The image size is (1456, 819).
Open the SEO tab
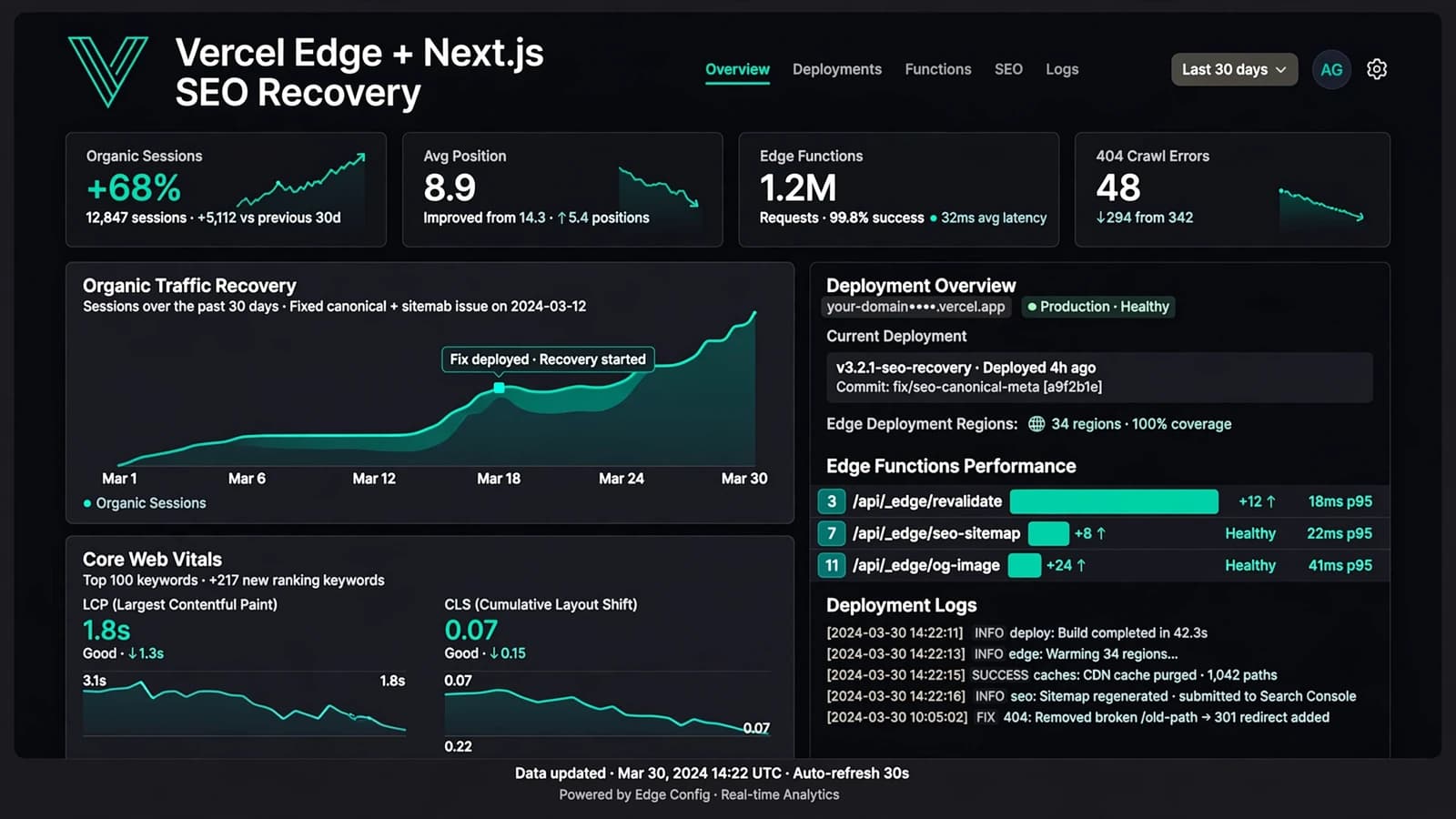pyautogui.click(x=1008, y=69)
